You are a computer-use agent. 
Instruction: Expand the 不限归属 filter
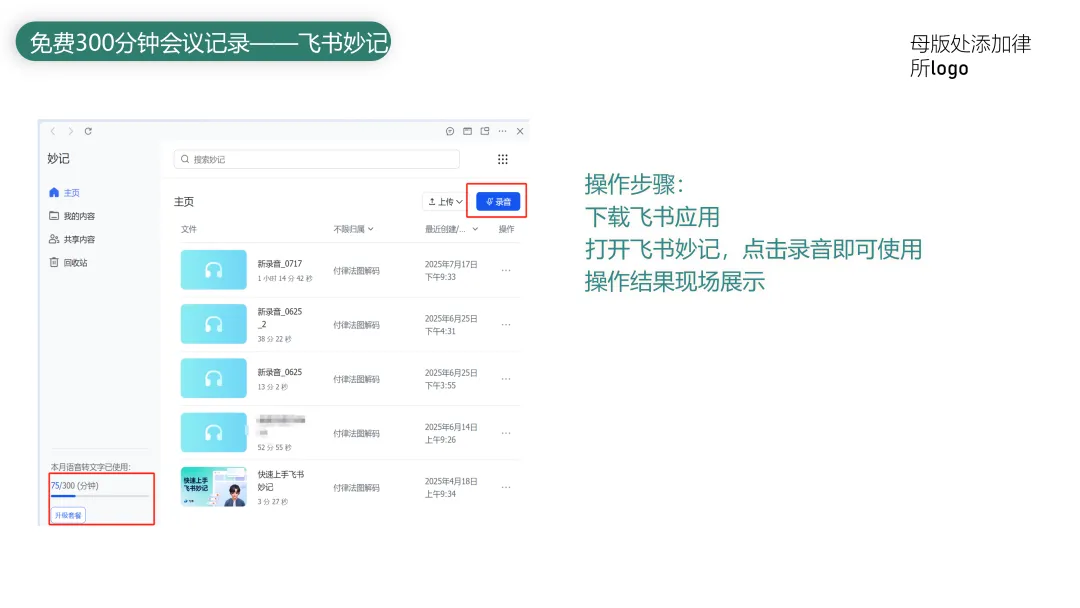pos(353,229)
